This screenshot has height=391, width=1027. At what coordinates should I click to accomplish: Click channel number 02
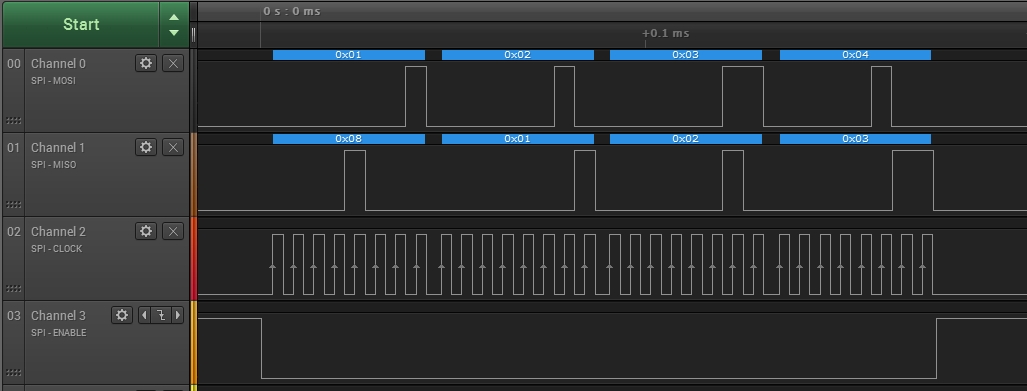click(x=14, y=231)
